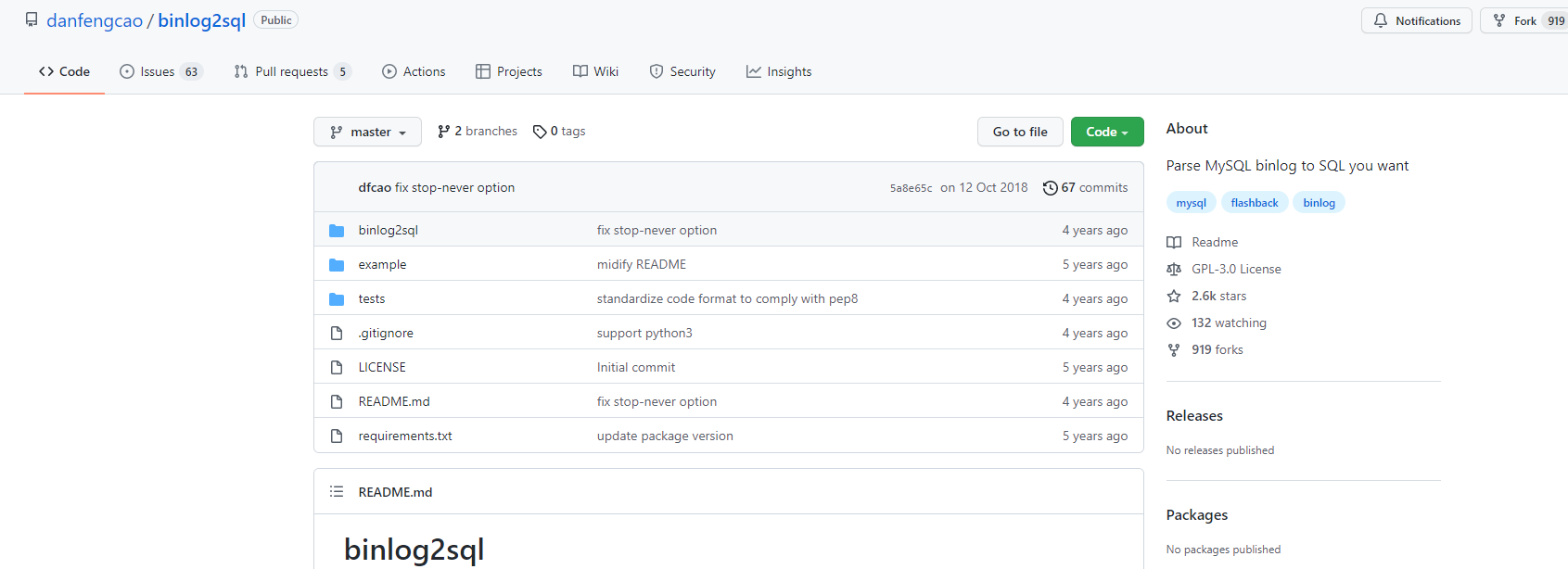The width and height of the screenshot is (1568, 569).
Task: Click the book icon beside Readme
Action: click(1174, 242)
